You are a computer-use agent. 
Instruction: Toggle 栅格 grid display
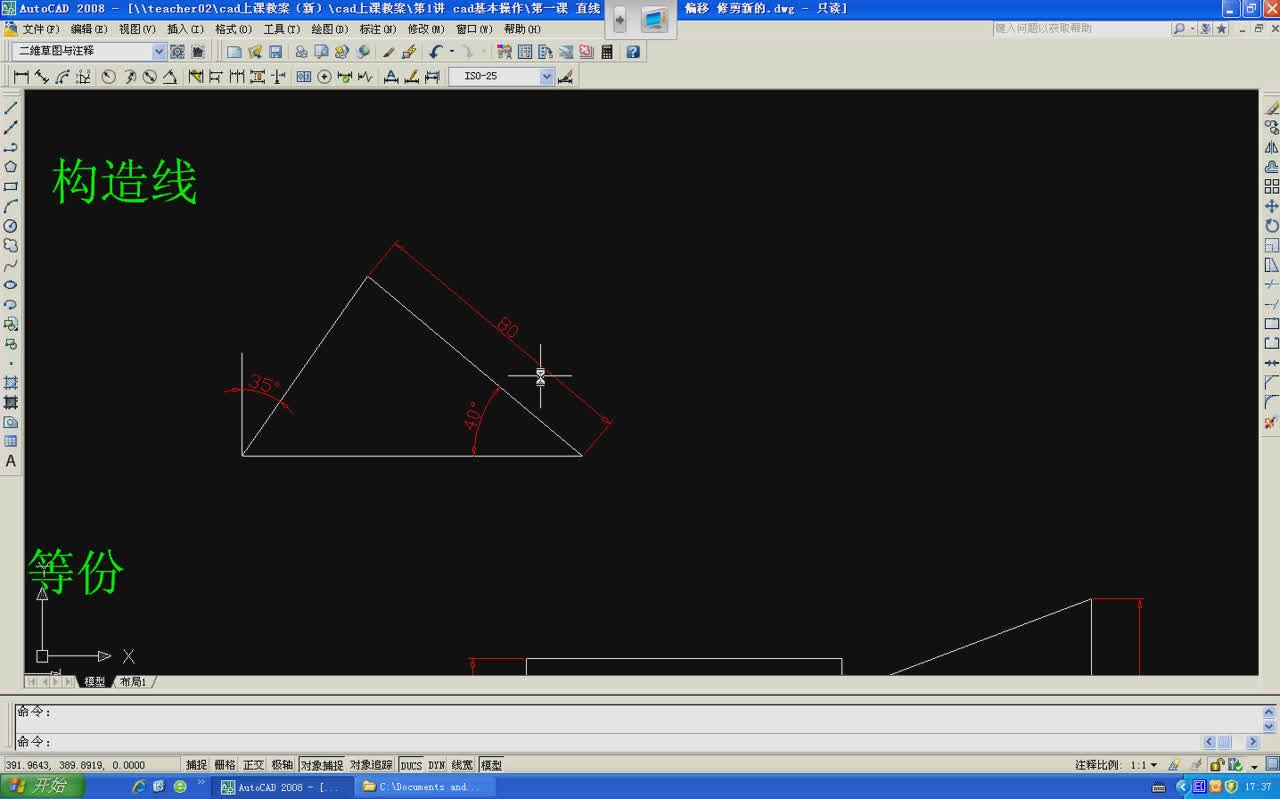coord(225,765)
